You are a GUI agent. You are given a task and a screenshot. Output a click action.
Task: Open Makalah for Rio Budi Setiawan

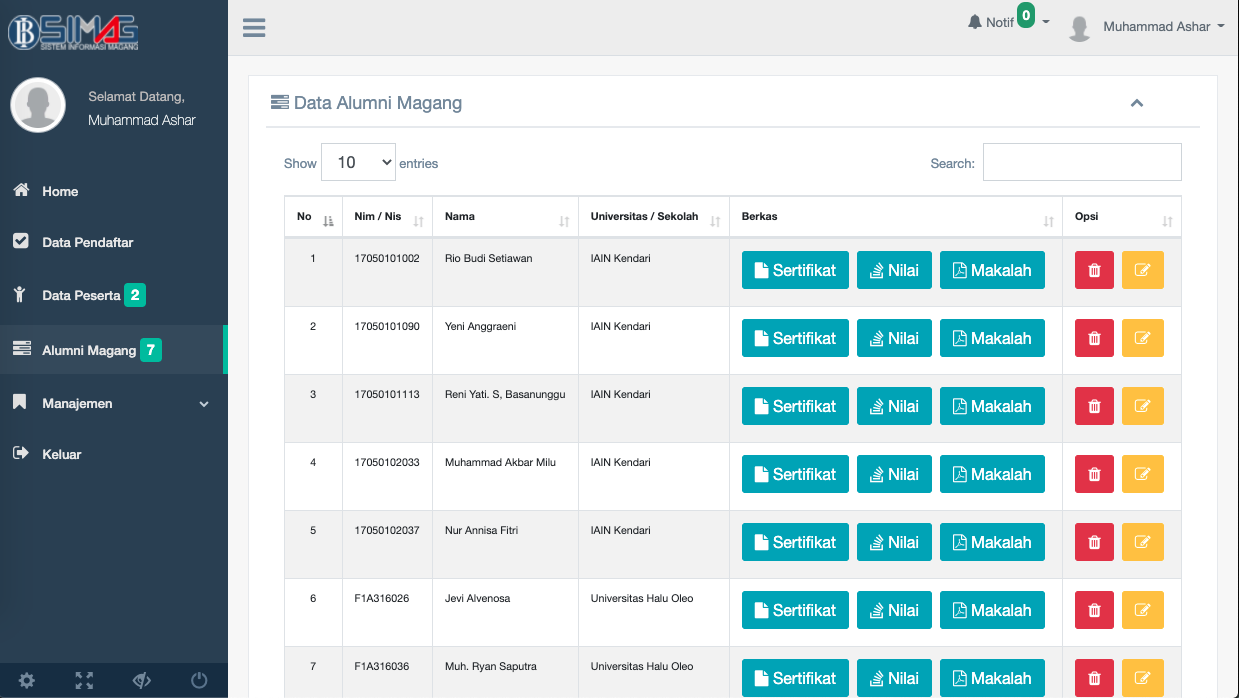992,270
